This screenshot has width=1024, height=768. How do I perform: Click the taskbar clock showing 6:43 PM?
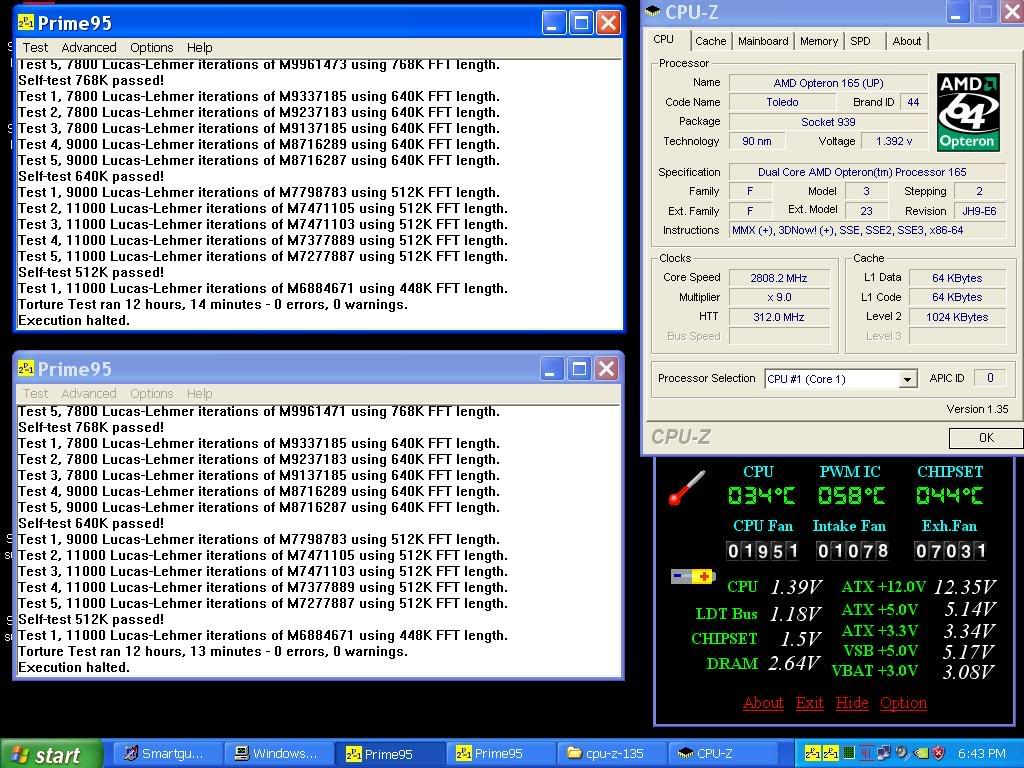click(982, 754)
